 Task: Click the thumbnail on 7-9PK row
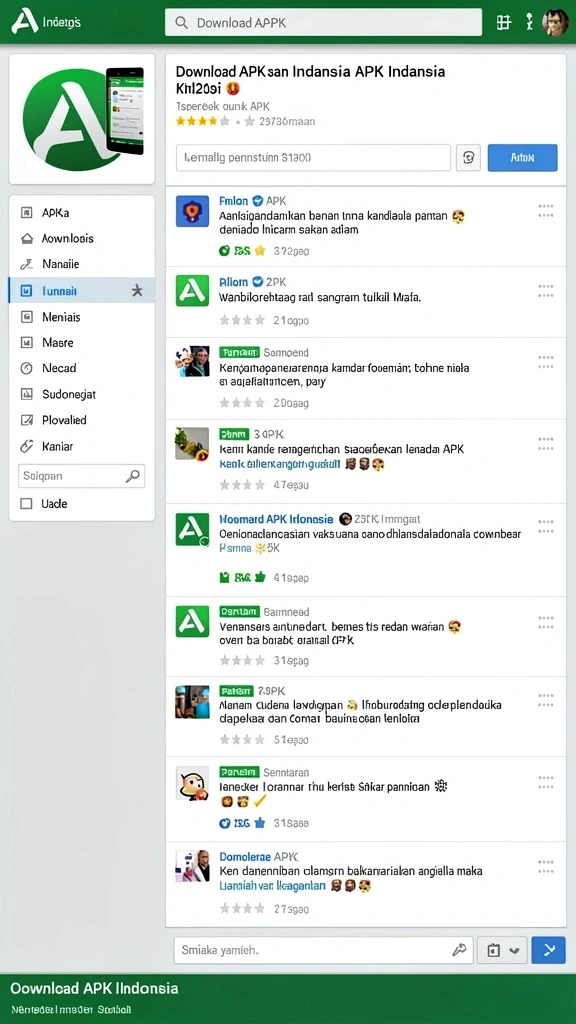[x=192, y=702]
